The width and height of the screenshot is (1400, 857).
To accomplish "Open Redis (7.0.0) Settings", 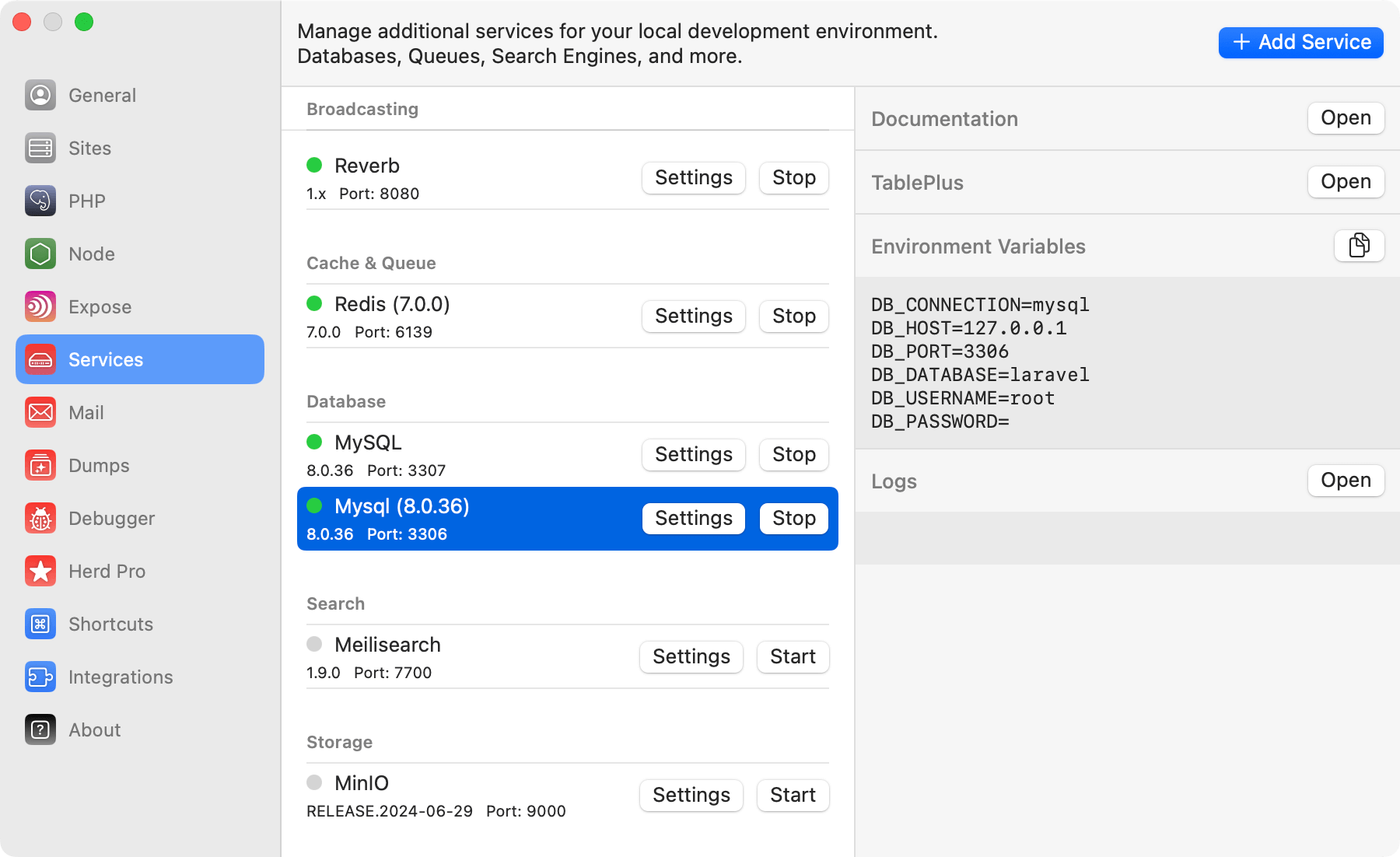I will coord(693,316).
